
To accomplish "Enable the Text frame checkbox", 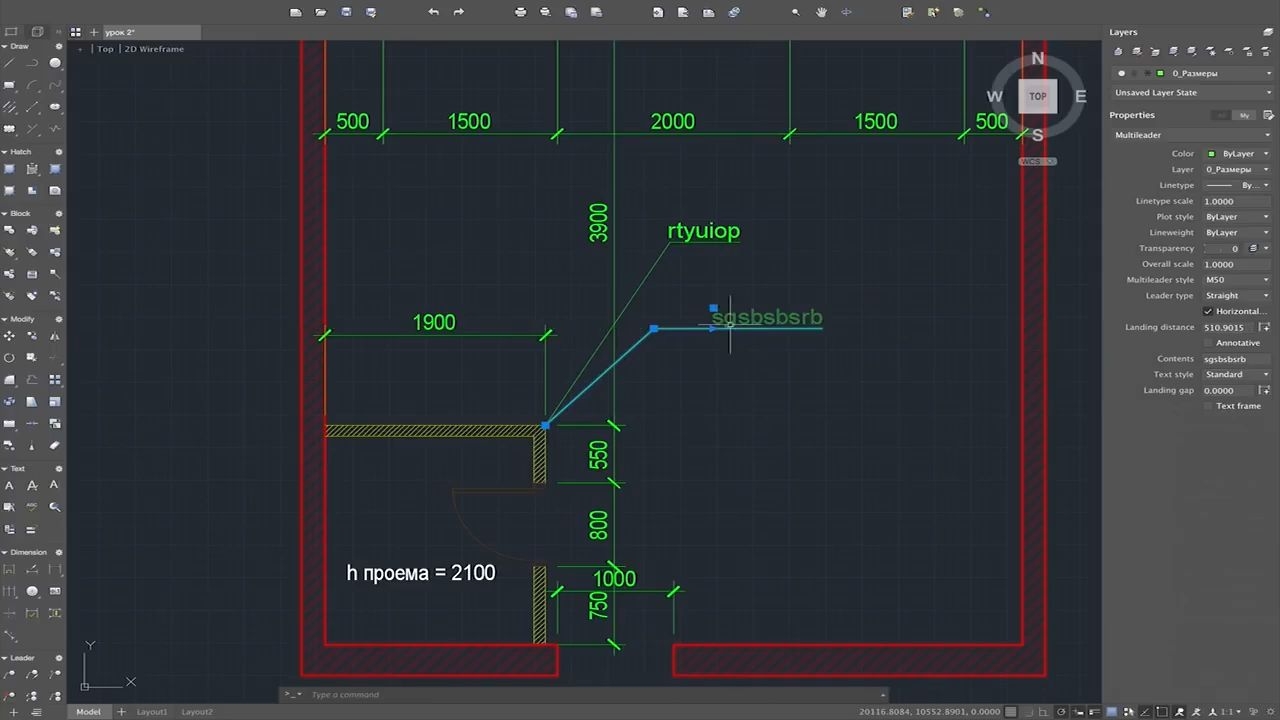I will point(1208,406).
